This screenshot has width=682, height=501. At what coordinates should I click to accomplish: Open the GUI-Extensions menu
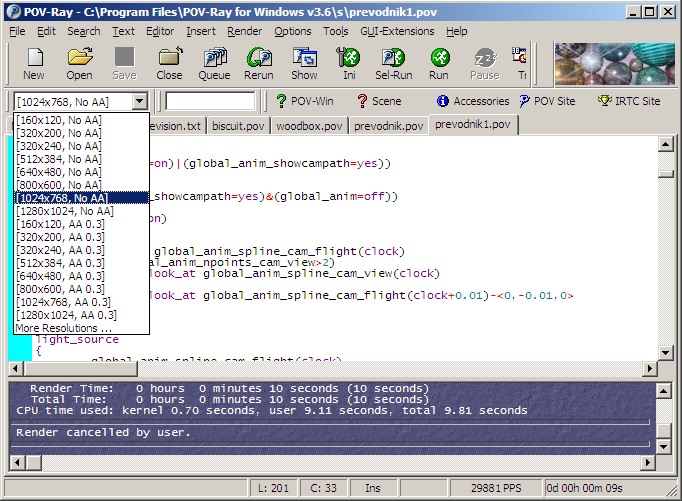(x=397, y=31)
